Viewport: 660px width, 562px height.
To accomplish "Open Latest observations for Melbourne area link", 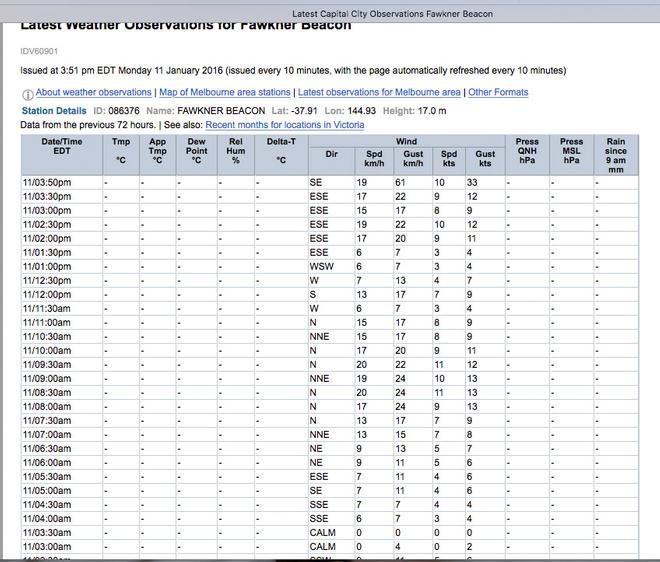I will point(379,92).
